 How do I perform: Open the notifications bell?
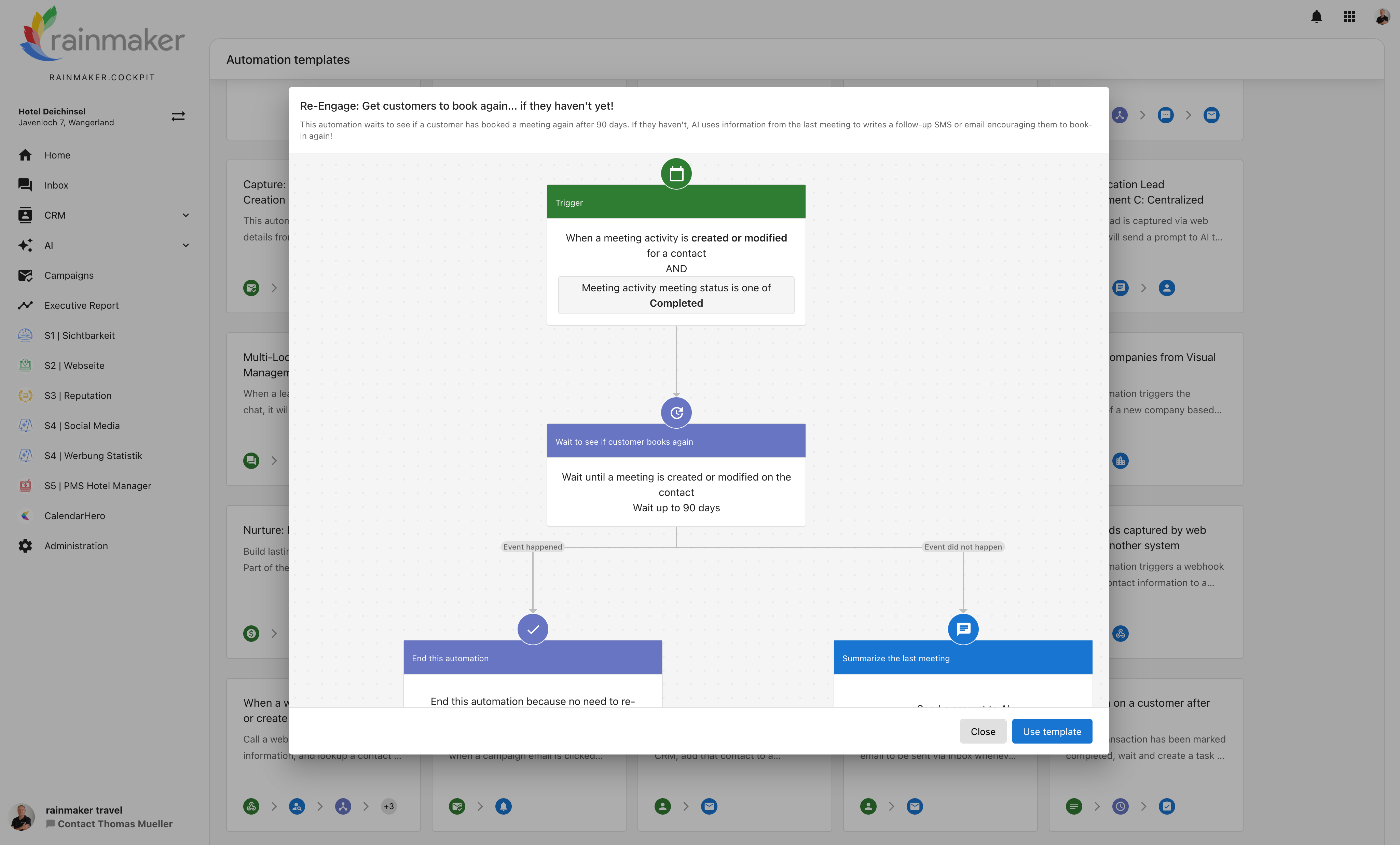point(1316,17)
